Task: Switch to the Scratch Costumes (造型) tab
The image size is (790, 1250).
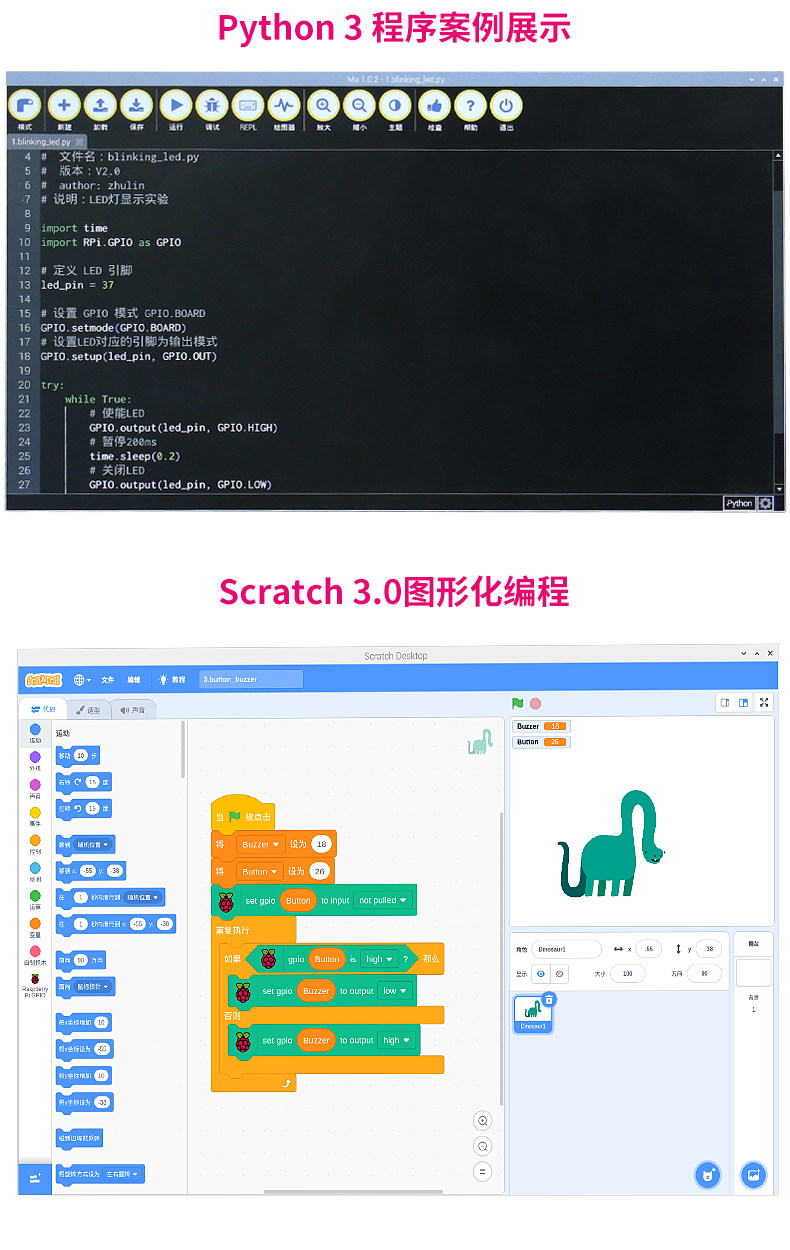Action: 89,709
